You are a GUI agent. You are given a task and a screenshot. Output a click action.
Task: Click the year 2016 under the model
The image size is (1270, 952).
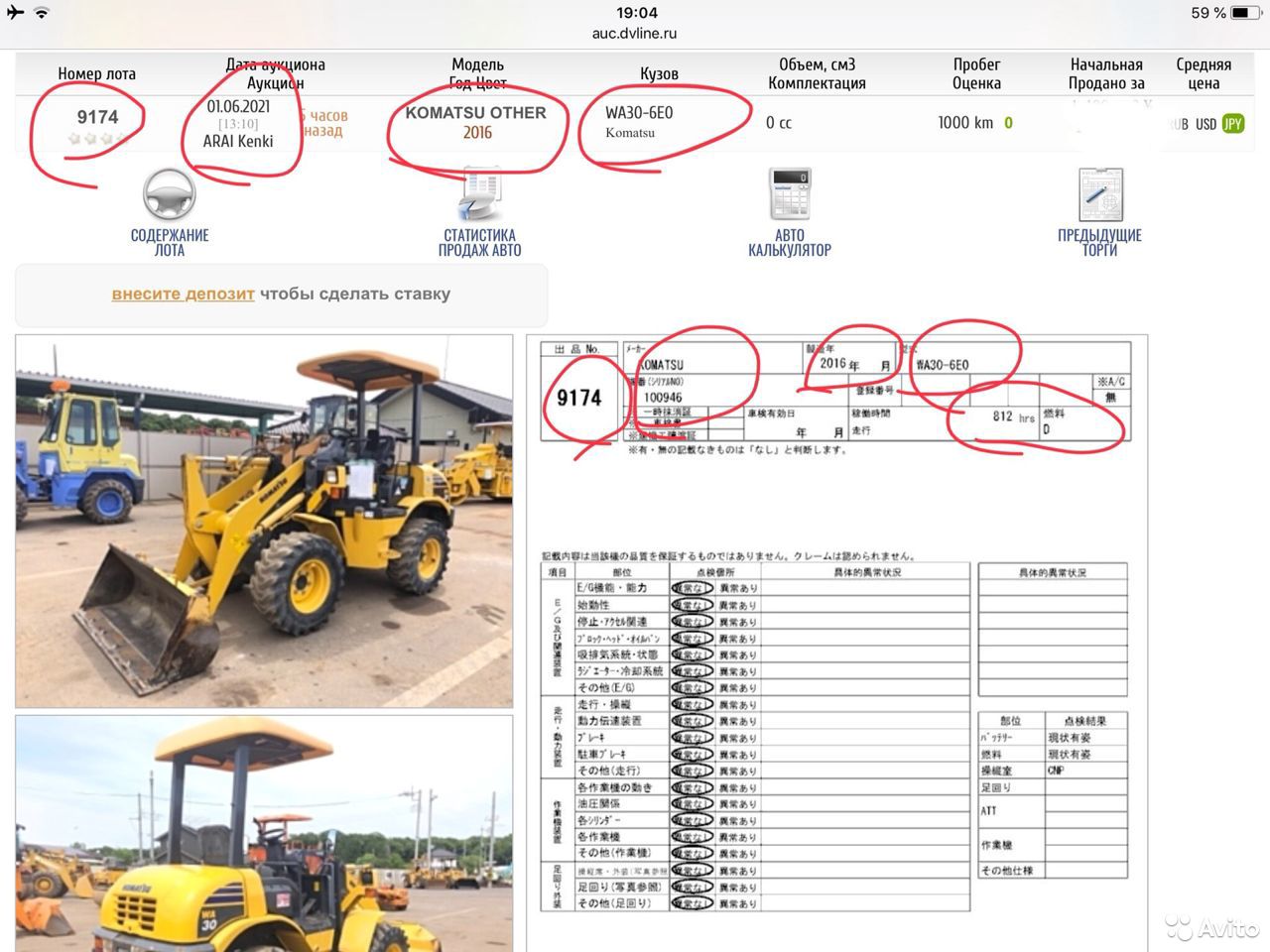[477, 132]
